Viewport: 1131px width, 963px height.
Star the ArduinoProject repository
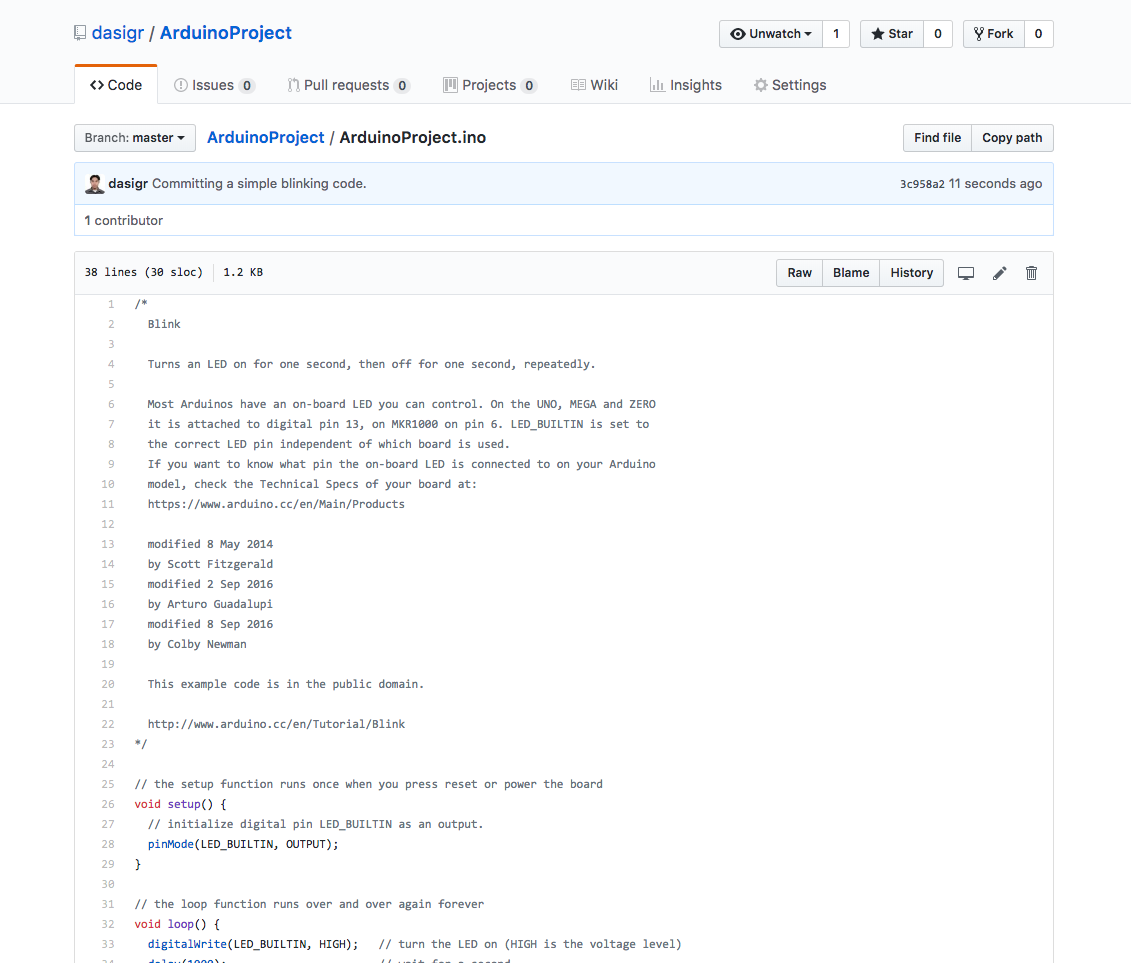[x=892, y=34]
